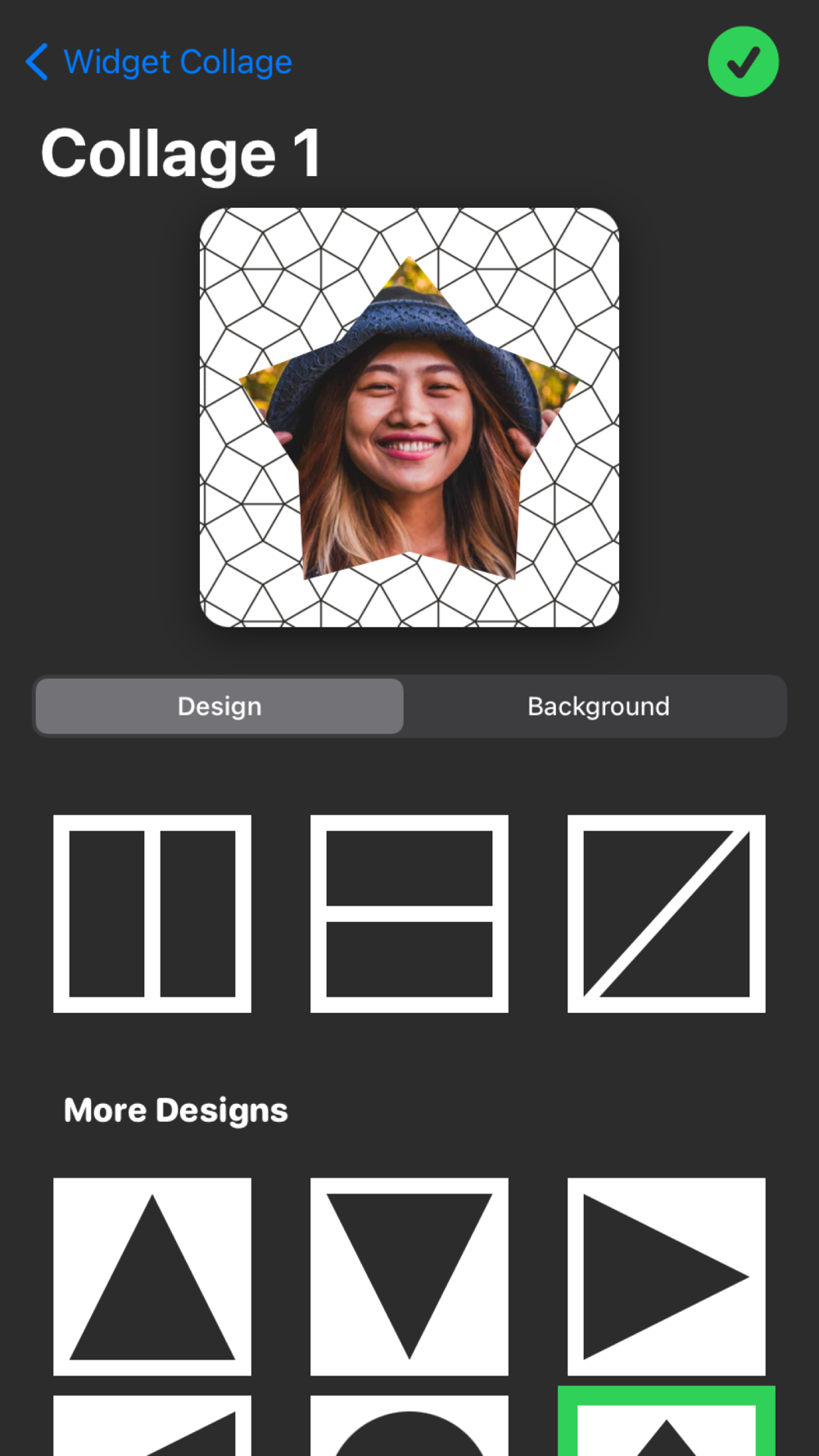
Task: Go back via Widget Collage link
Action: pos(178,62)
